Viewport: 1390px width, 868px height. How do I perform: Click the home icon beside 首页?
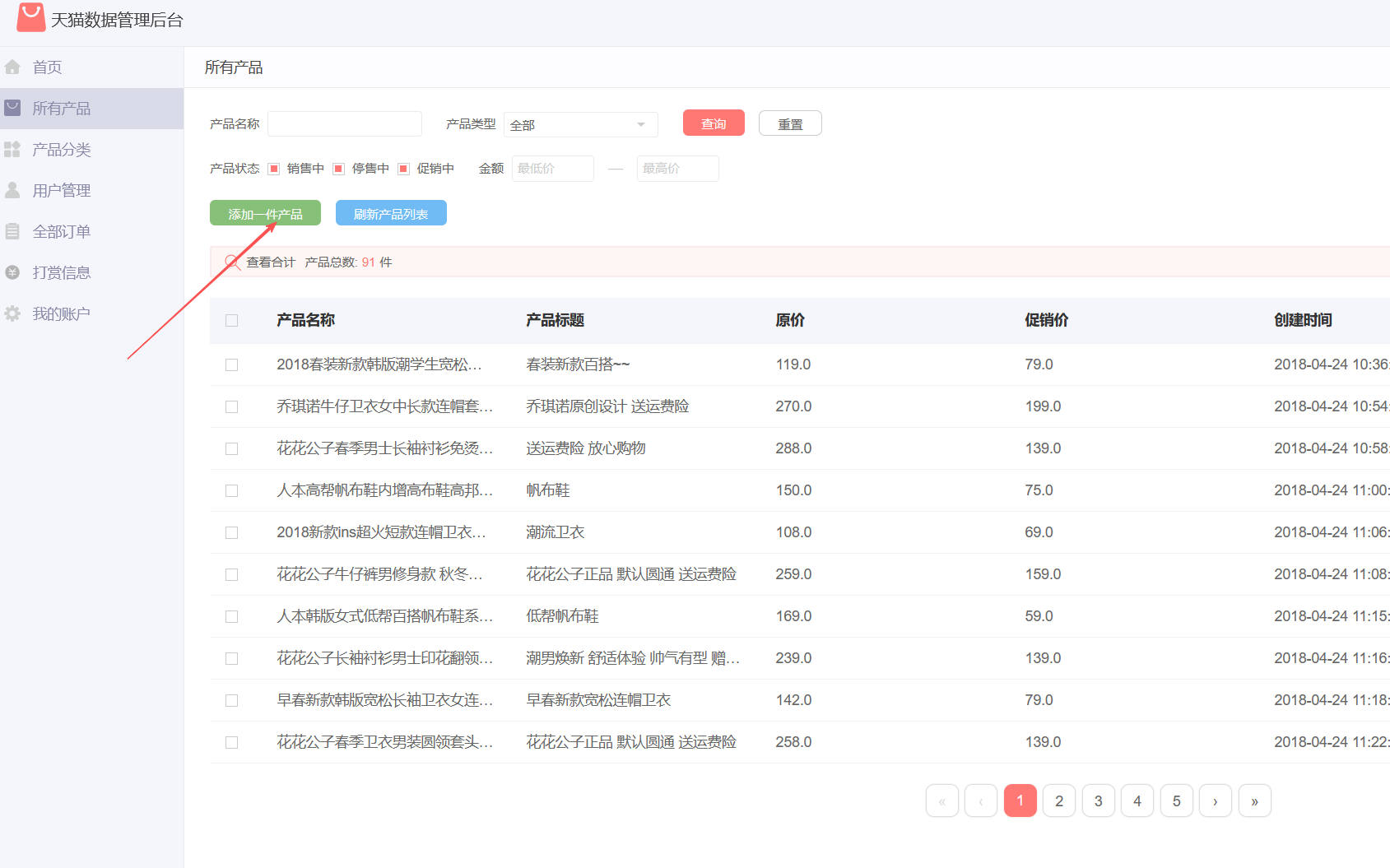(12, 67)
